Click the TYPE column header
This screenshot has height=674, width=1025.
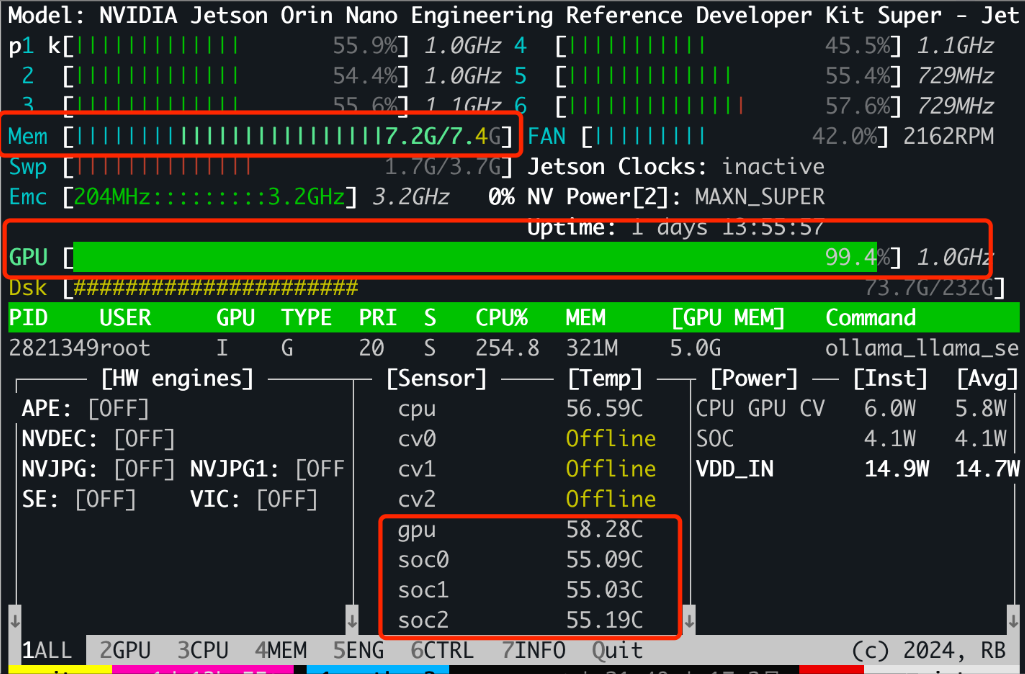pyautogui.click(x=307, y=318)
